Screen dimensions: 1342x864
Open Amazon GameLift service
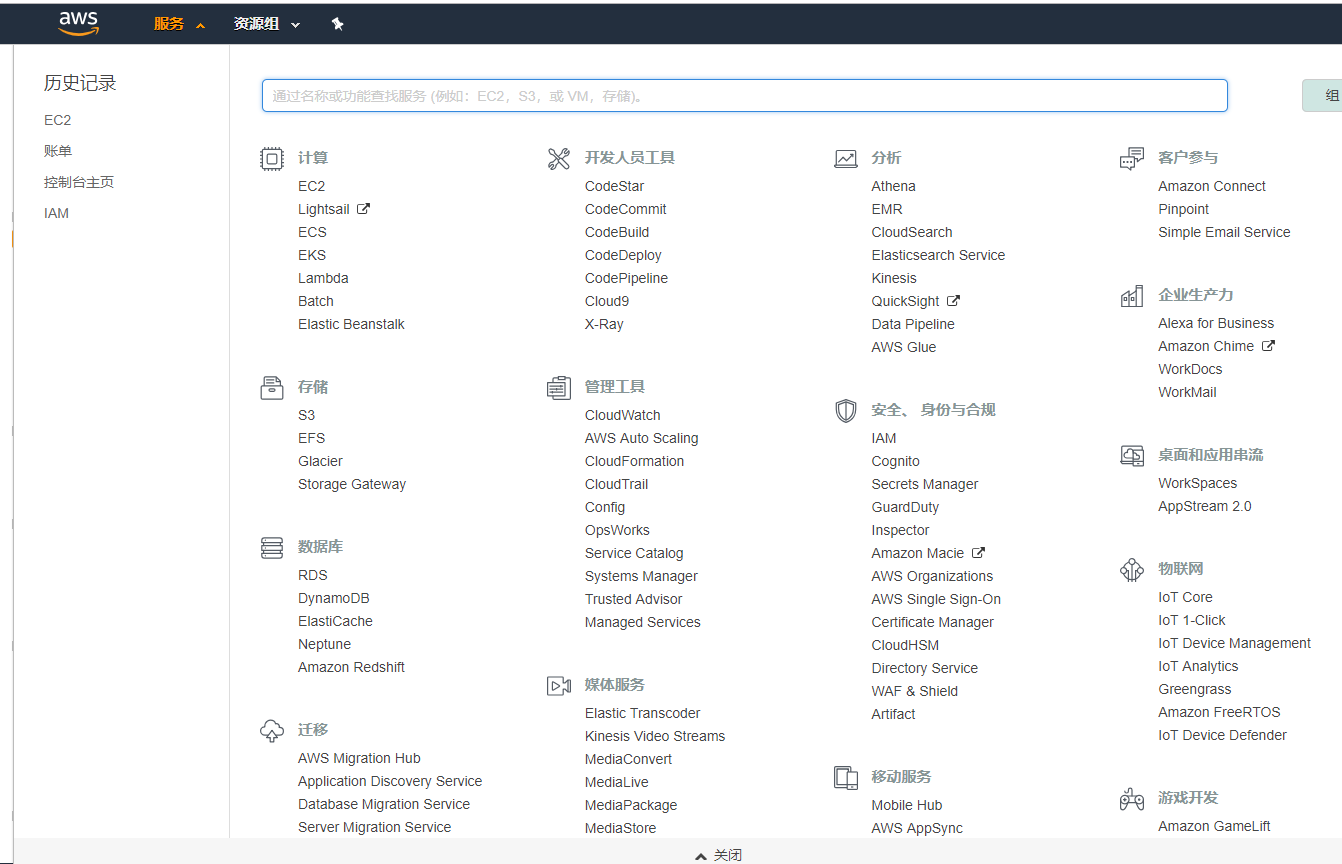(1215, 826)
